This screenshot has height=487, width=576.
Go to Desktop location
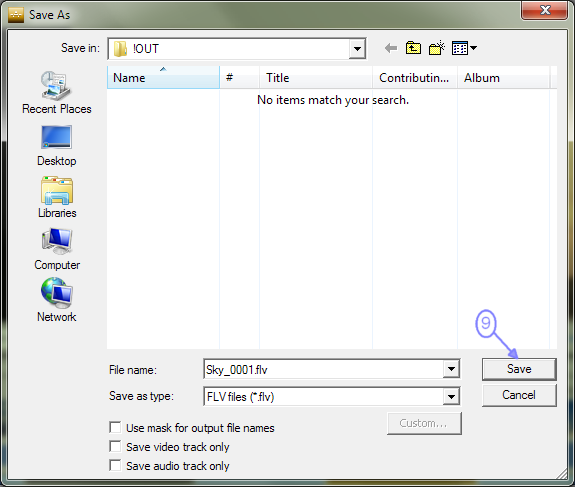click(57, 146)
